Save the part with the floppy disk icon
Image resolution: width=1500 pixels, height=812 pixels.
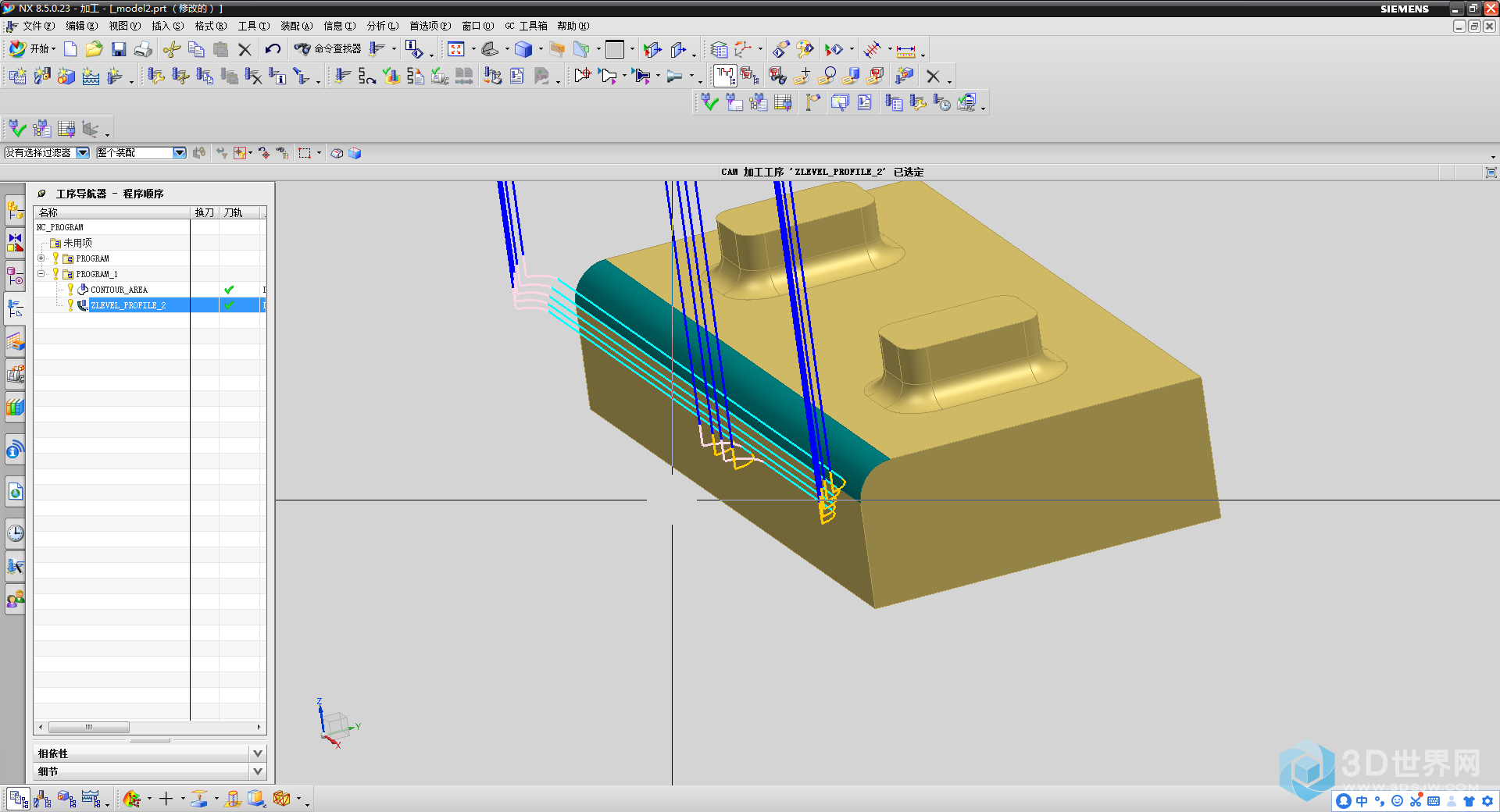(x=119, y=49)
